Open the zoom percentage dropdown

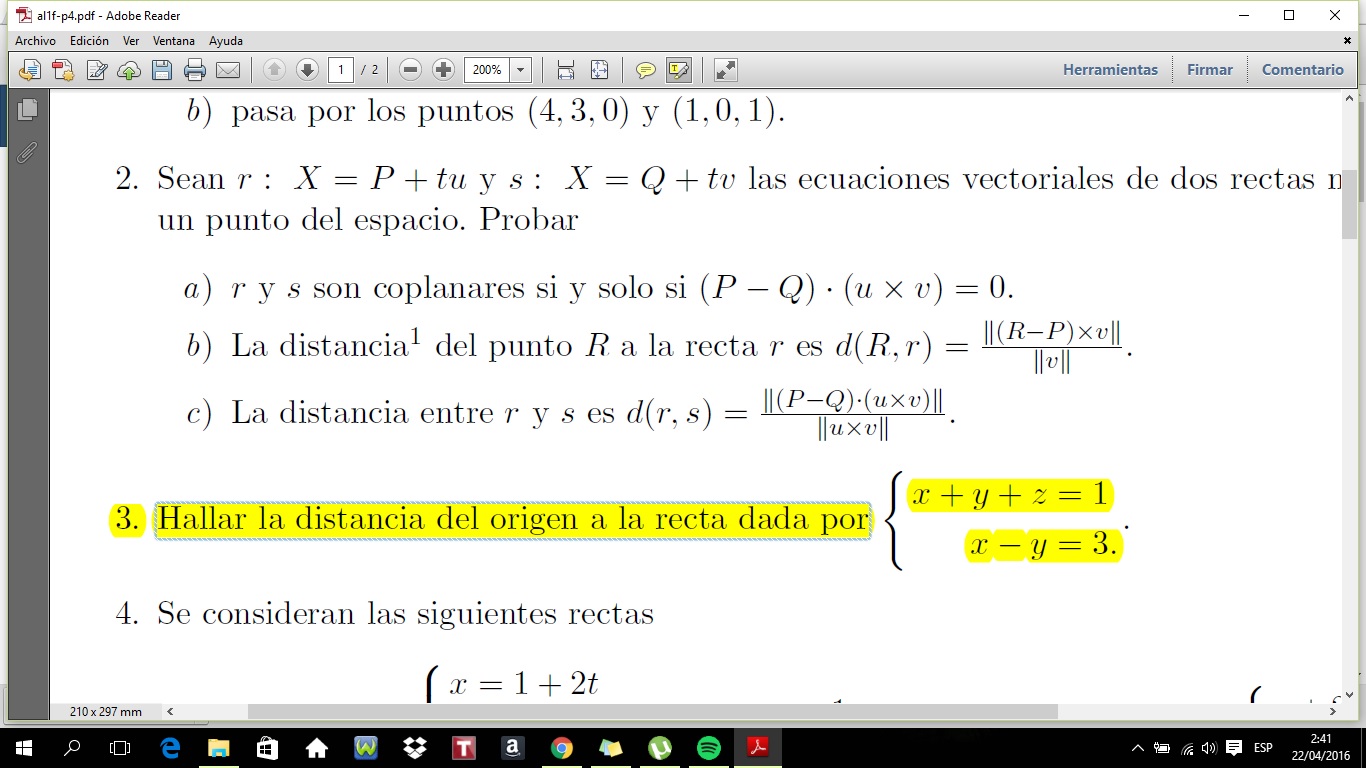(520, 70)
